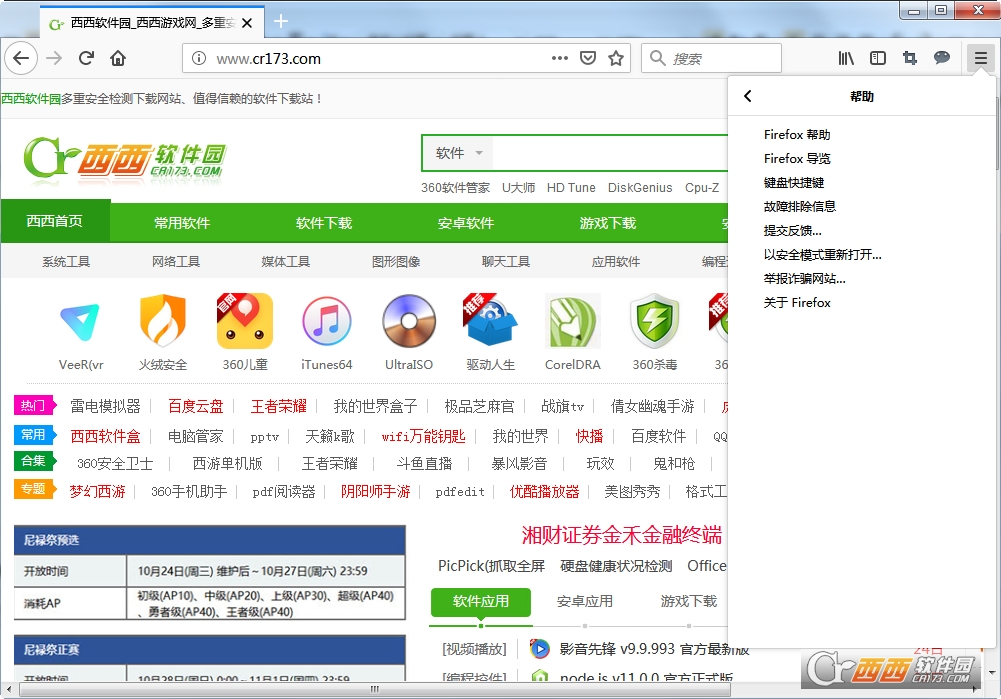Screen dimensions: 1001x699
Task: Select 安卓应用 content tab
Action: 585,601
